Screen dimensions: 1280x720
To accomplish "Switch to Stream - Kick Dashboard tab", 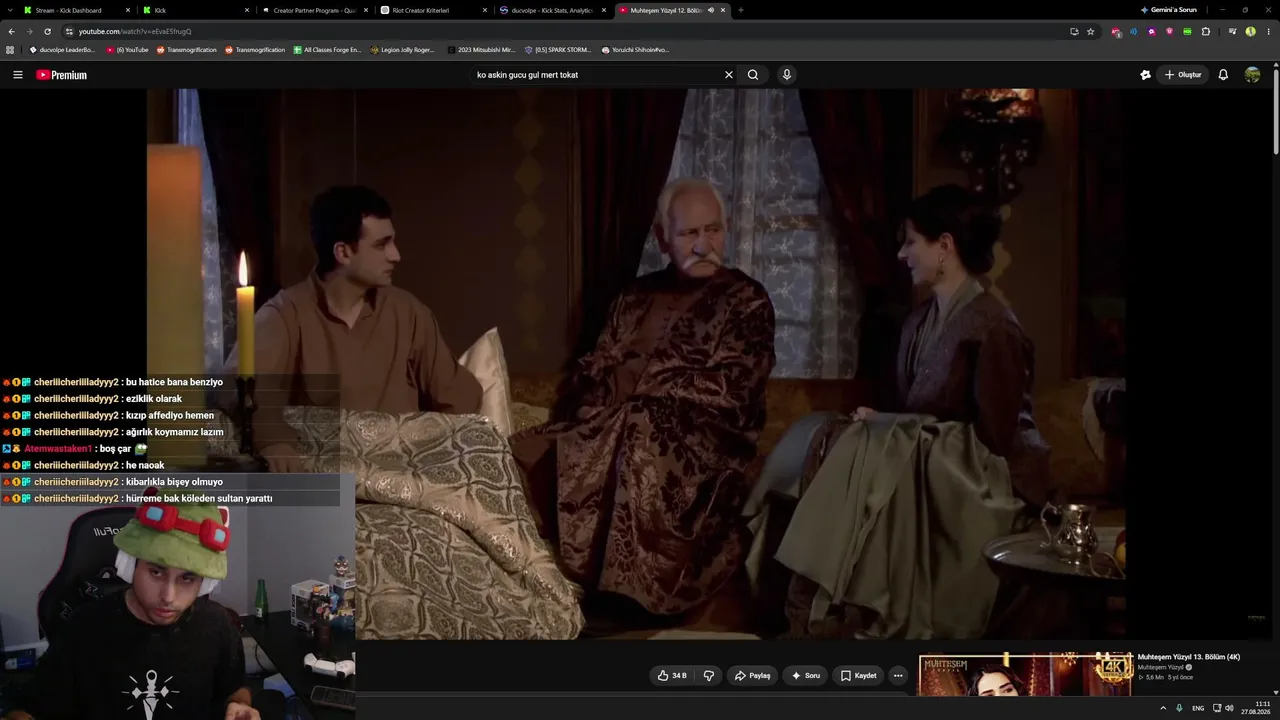I will point(76,10).
